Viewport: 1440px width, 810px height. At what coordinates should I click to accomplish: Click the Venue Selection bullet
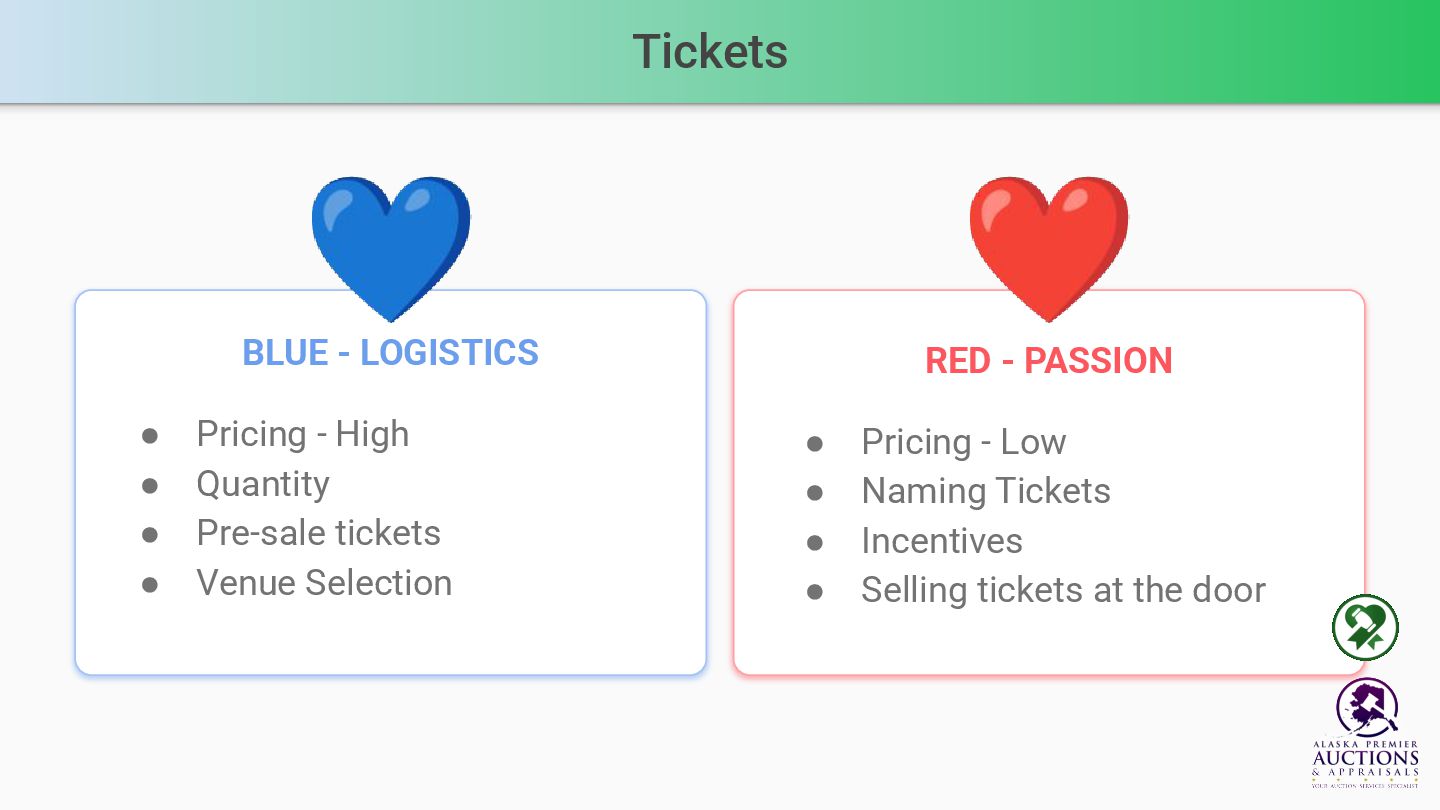[x=324, y=583]
